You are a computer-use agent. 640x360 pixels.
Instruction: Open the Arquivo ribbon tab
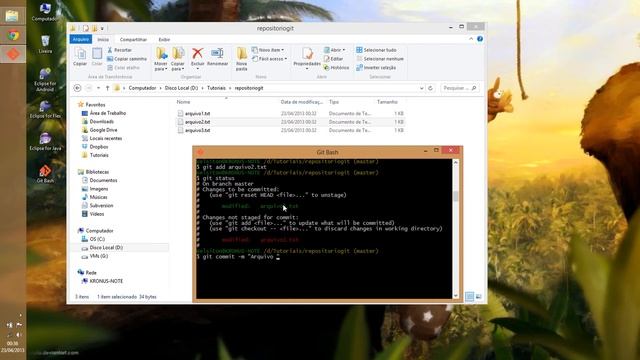tap(81, 39)
